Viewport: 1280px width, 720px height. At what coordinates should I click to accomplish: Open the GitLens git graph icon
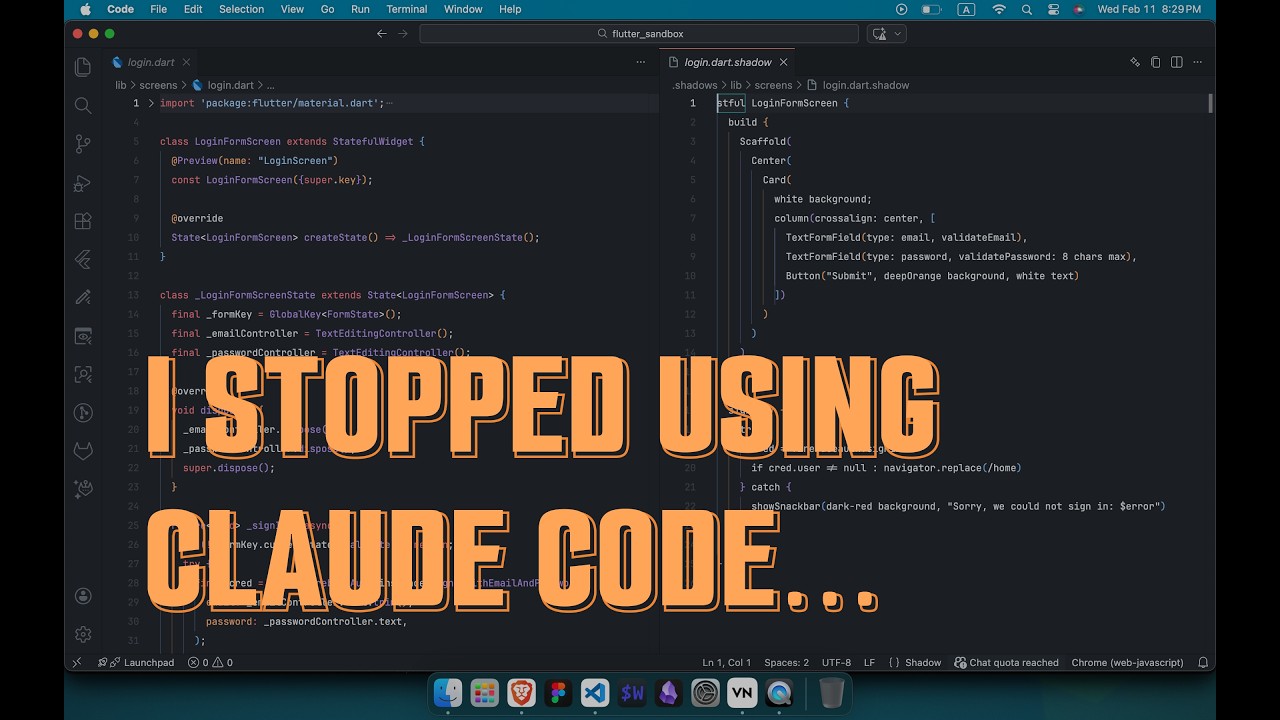click(x=83, y=413)
